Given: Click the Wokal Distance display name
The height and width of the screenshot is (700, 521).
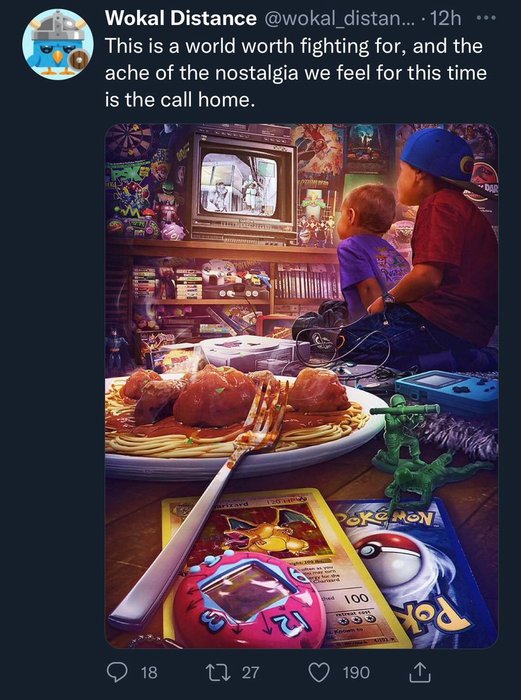Looking at the screenshot, I should 181,18.
